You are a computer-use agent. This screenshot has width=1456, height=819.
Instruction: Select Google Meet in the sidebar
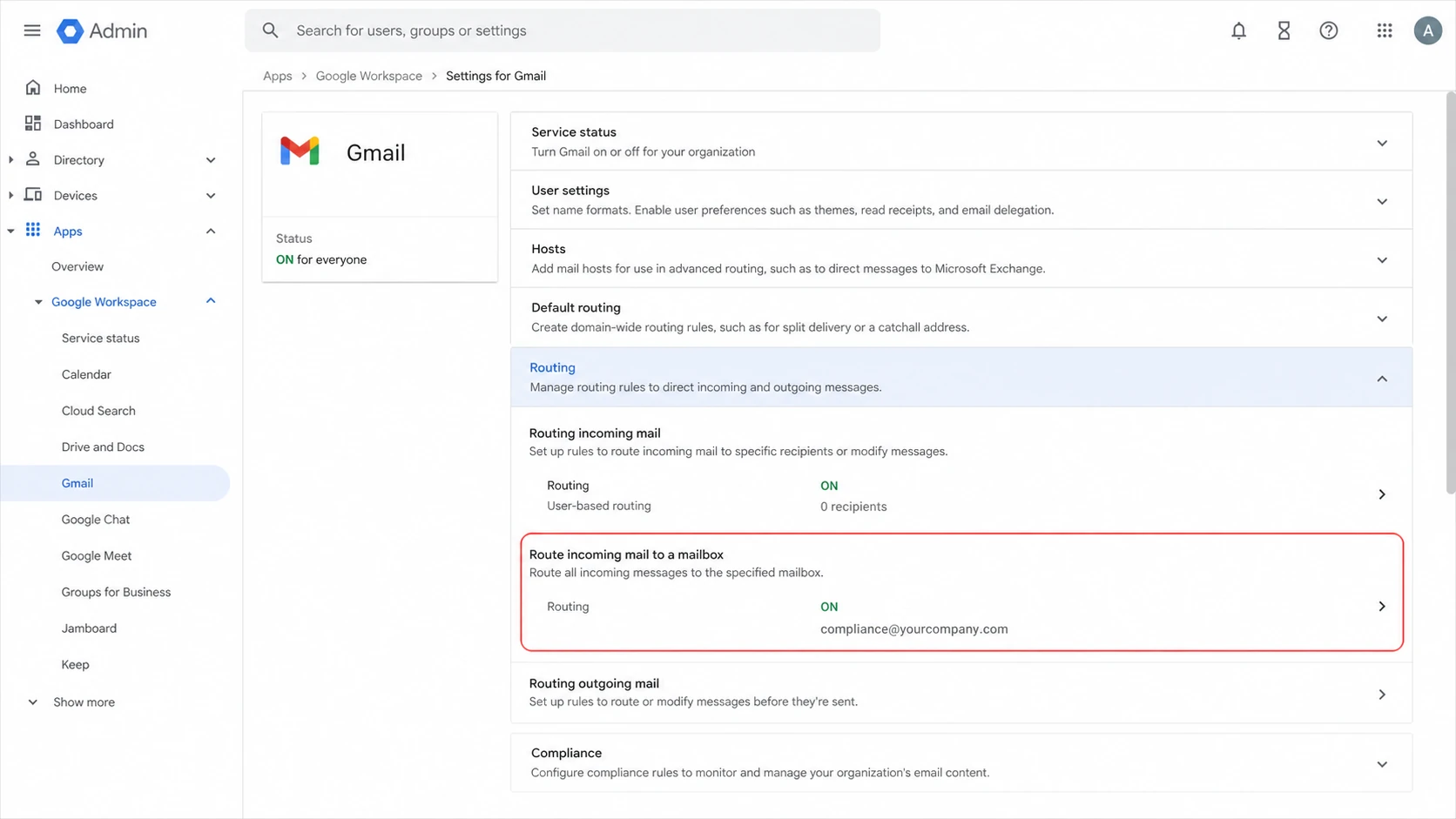tap(97, 555)
